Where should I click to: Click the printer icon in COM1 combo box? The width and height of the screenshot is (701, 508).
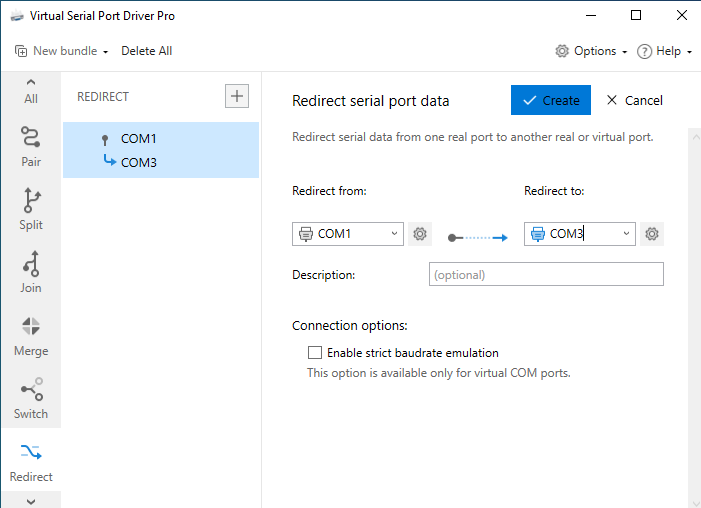click(x=306, y=234)
